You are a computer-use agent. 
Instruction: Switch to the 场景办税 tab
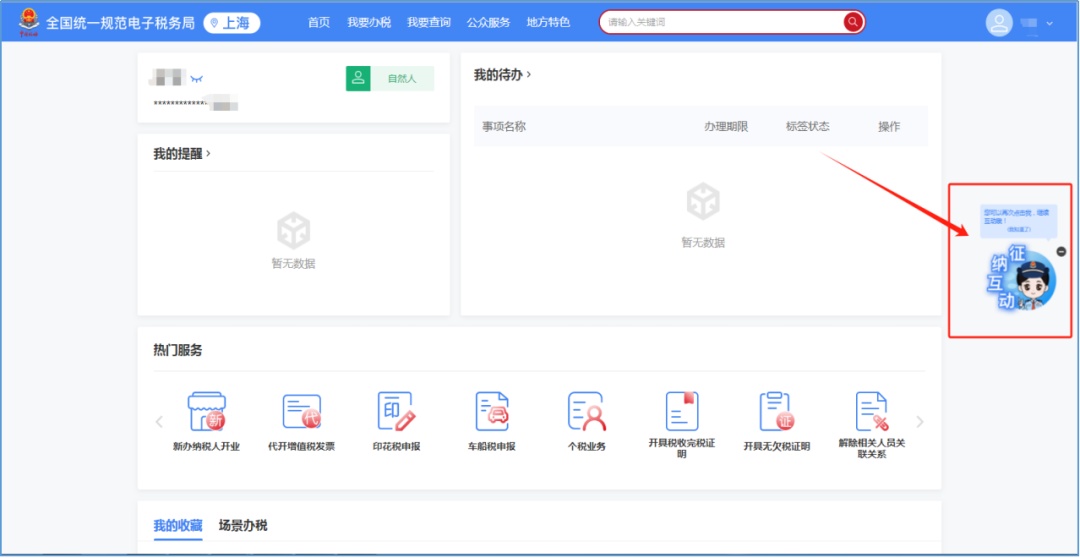click(243, 525)
